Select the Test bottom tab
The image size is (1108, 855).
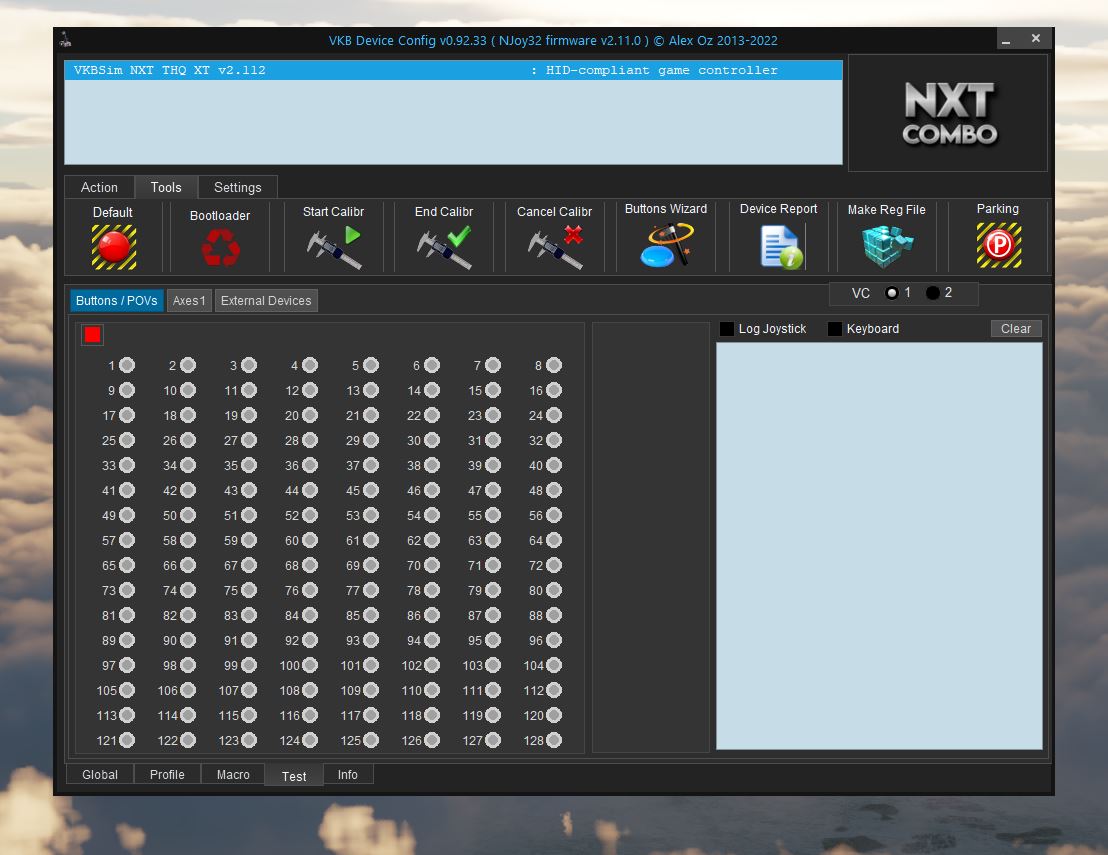point(294,776)
